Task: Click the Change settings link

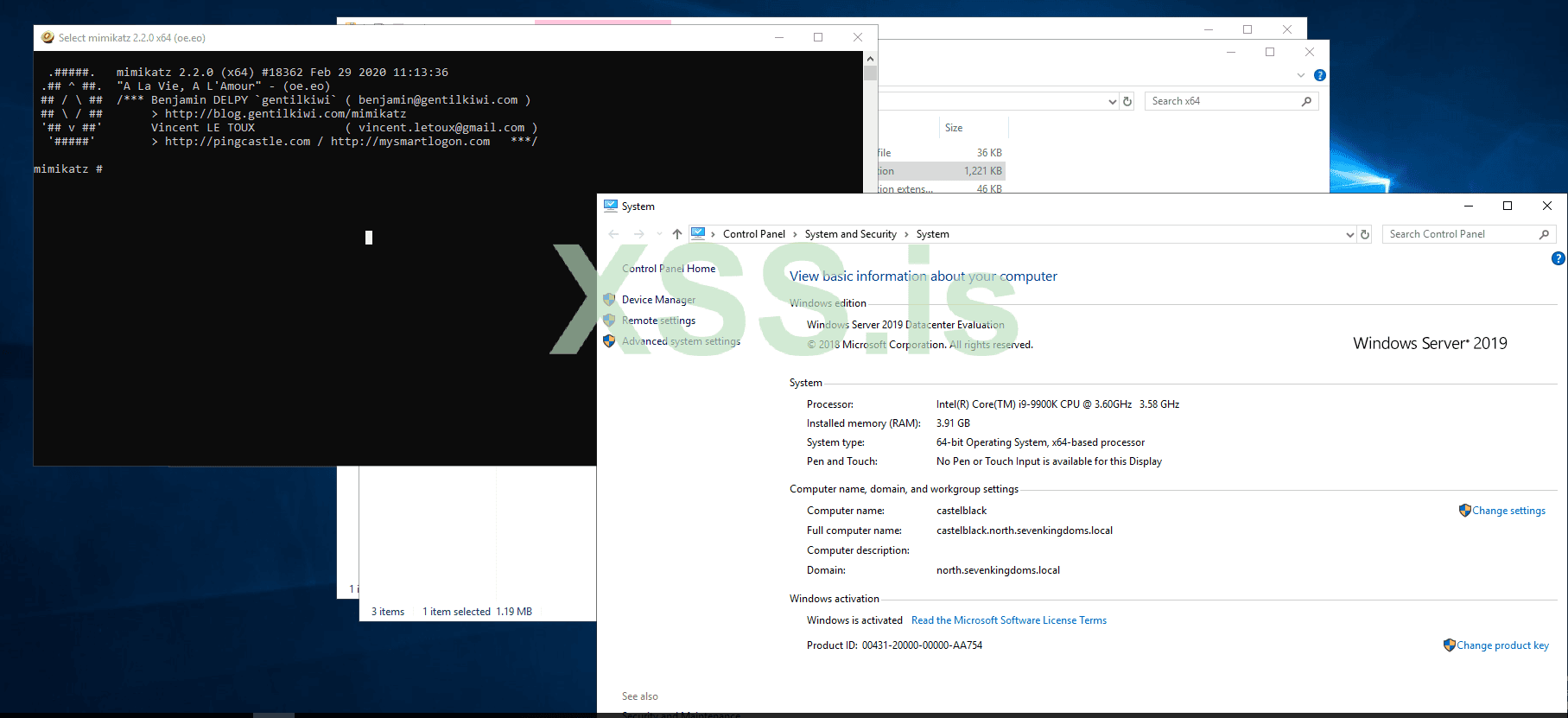Action: 1509,511
